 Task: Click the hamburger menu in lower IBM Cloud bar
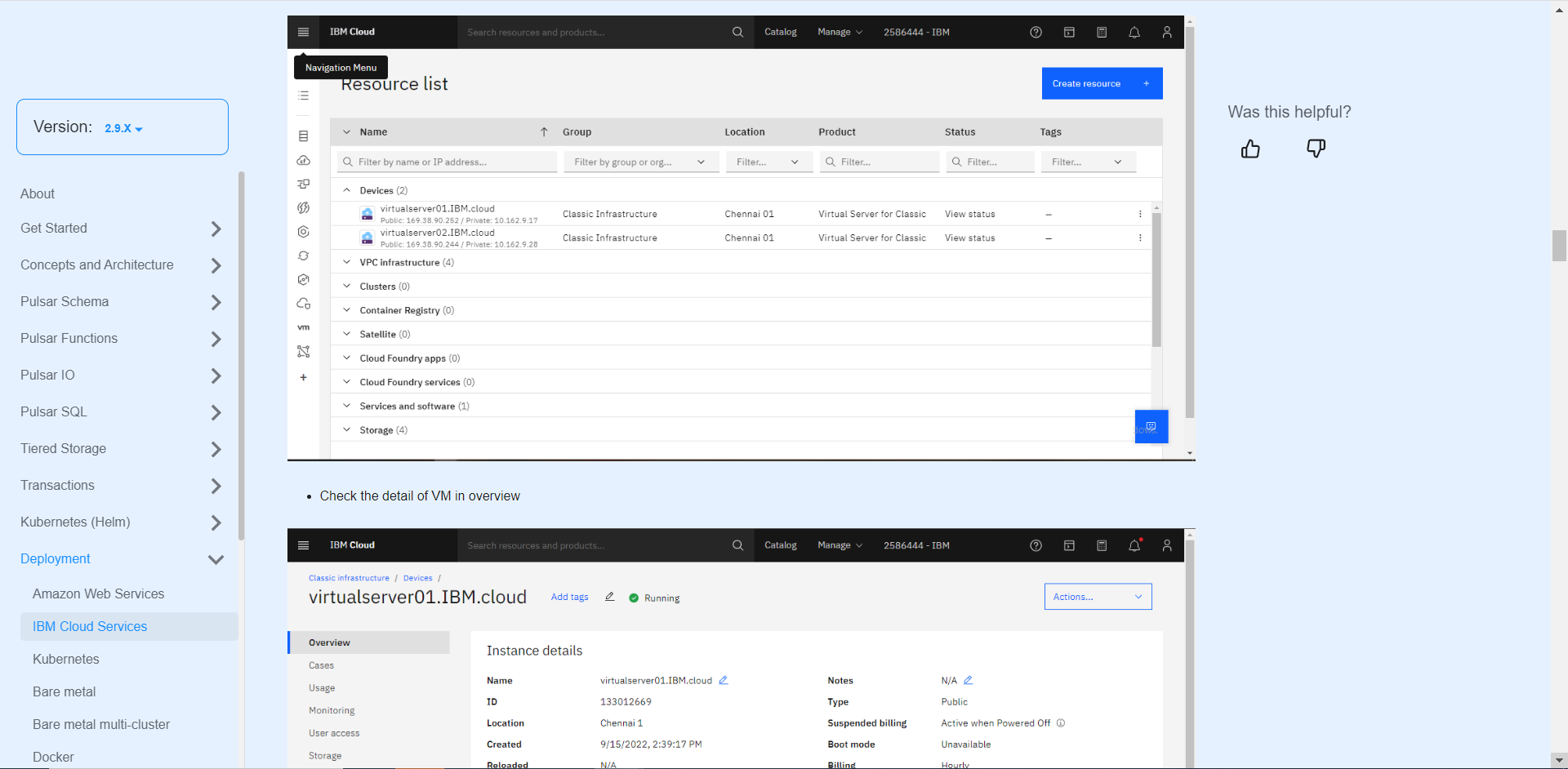point(303,545)
